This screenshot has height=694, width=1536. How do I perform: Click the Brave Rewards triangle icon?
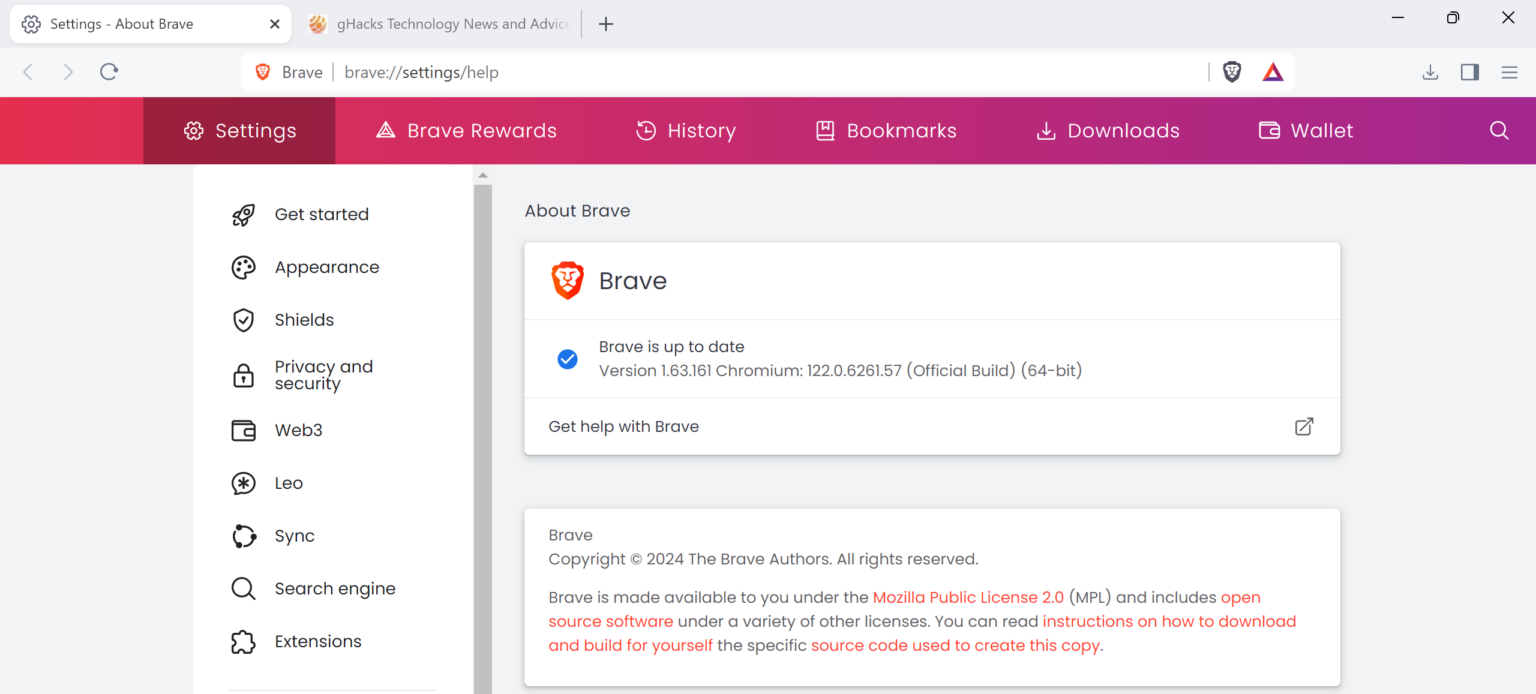[1272, 72]
